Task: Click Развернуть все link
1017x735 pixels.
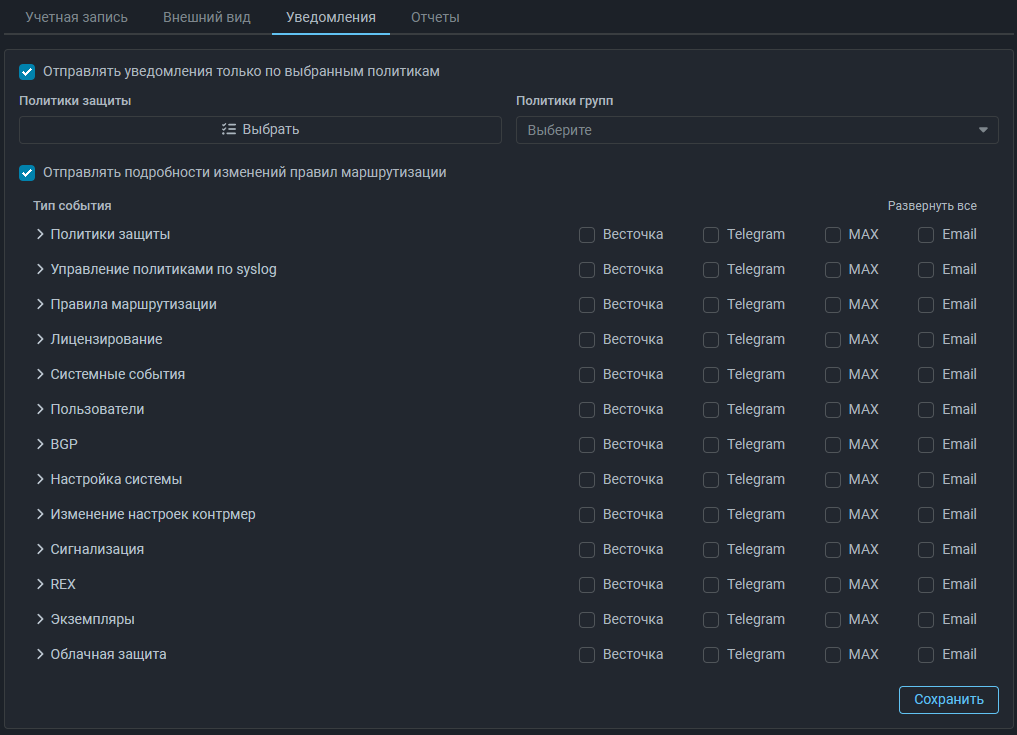Action: (932, 206)
